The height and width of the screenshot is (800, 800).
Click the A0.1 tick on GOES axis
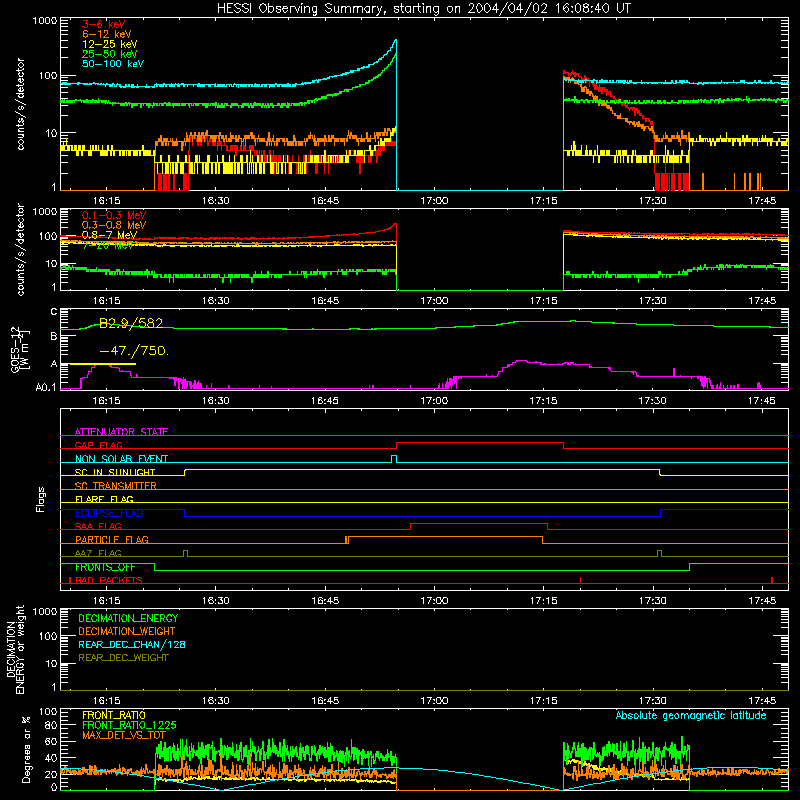click(46, 388)
